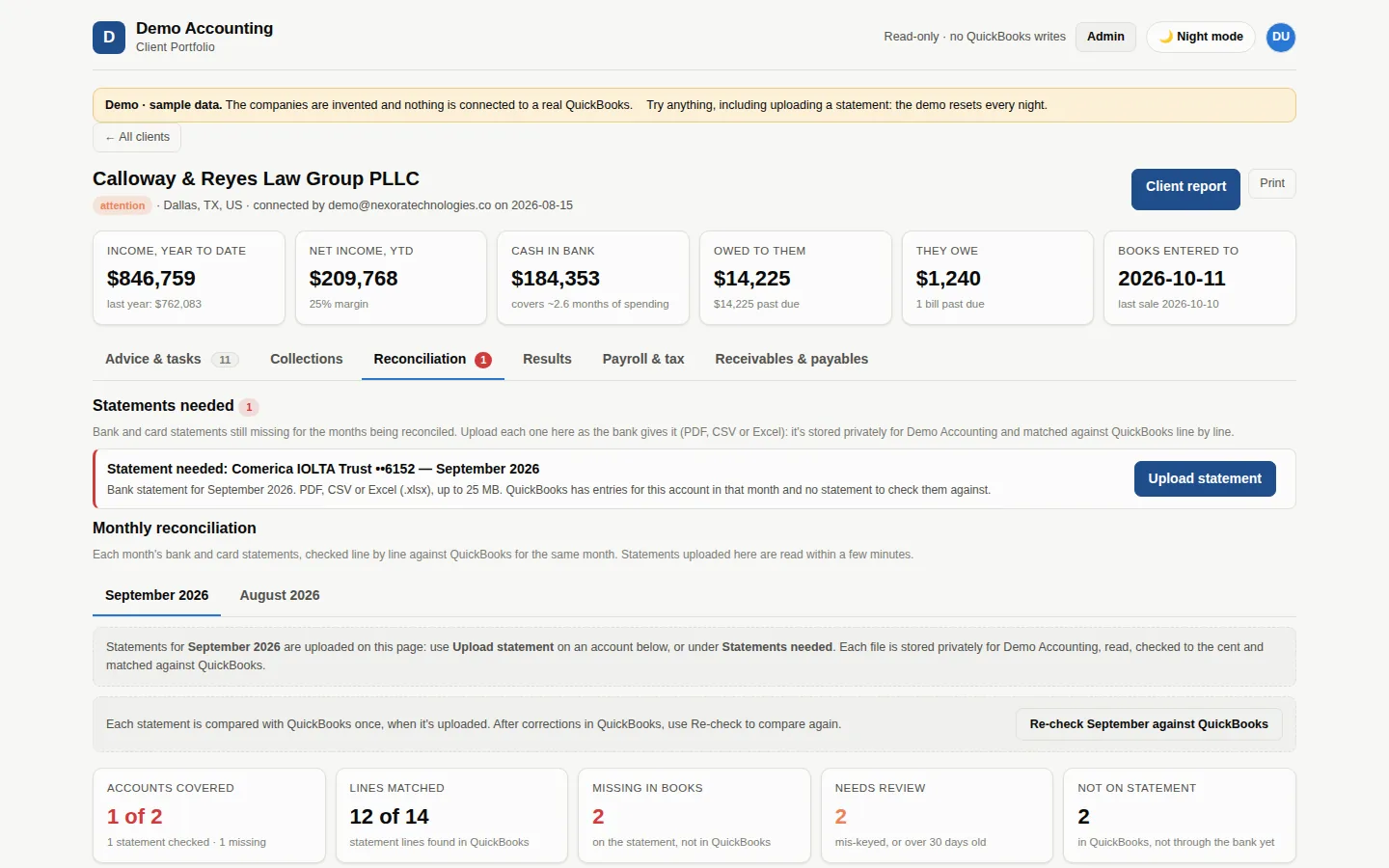Click the Lines Matched '12 of 14' card
1389x868 pixels.
point(451,815)
